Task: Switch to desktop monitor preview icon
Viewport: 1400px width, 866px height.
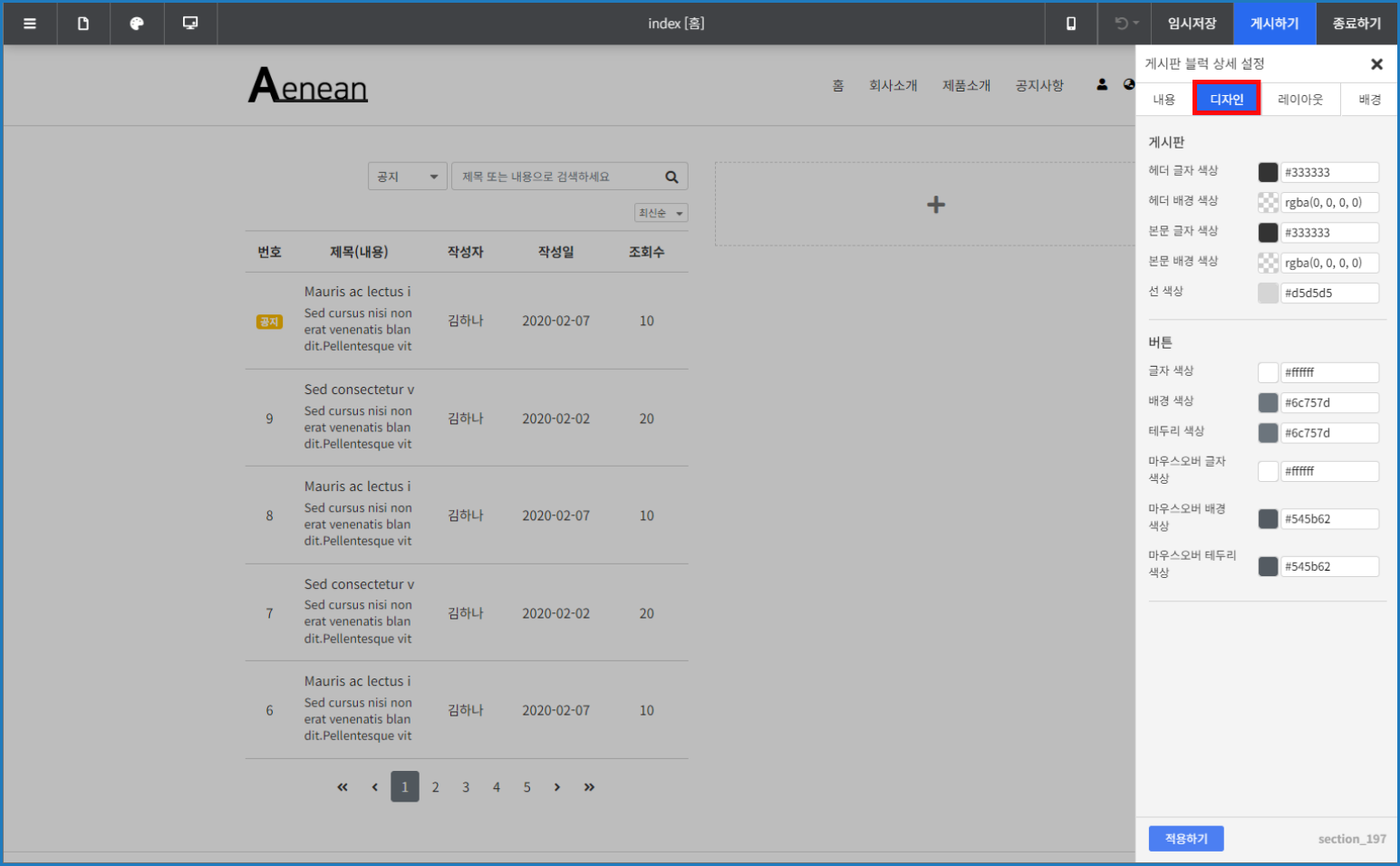Action: (190, 24)
